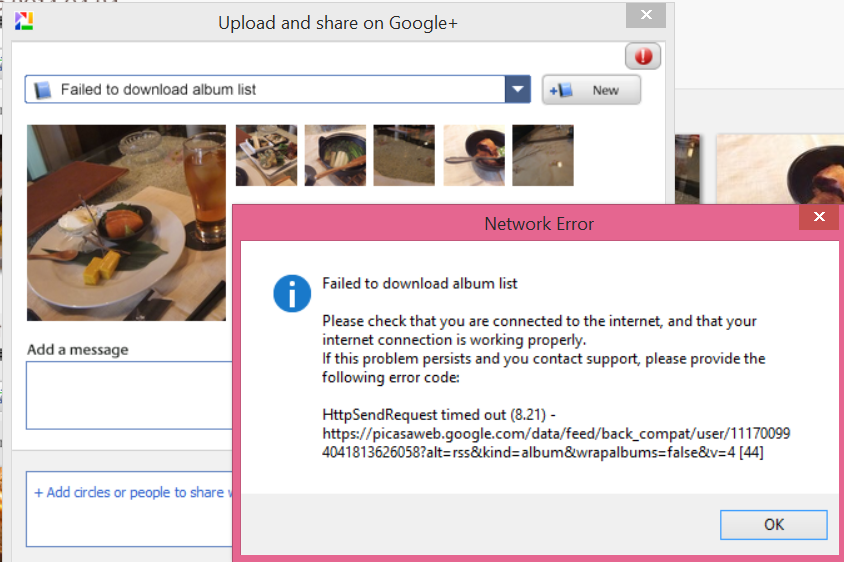Select the last dark table thumbnail
Image resolution: width=844 pixels, height=562 pixels.
(543, 156)
